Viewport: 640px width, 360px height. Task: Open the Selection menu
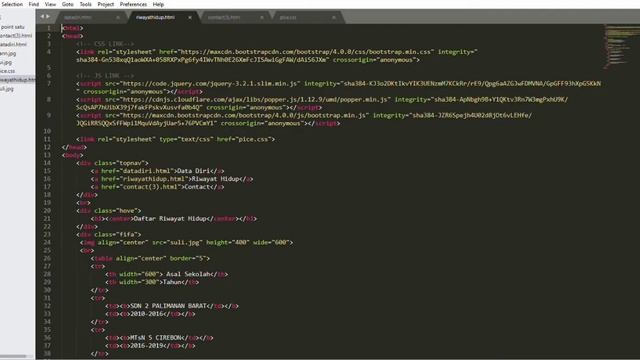click(12, 4)
